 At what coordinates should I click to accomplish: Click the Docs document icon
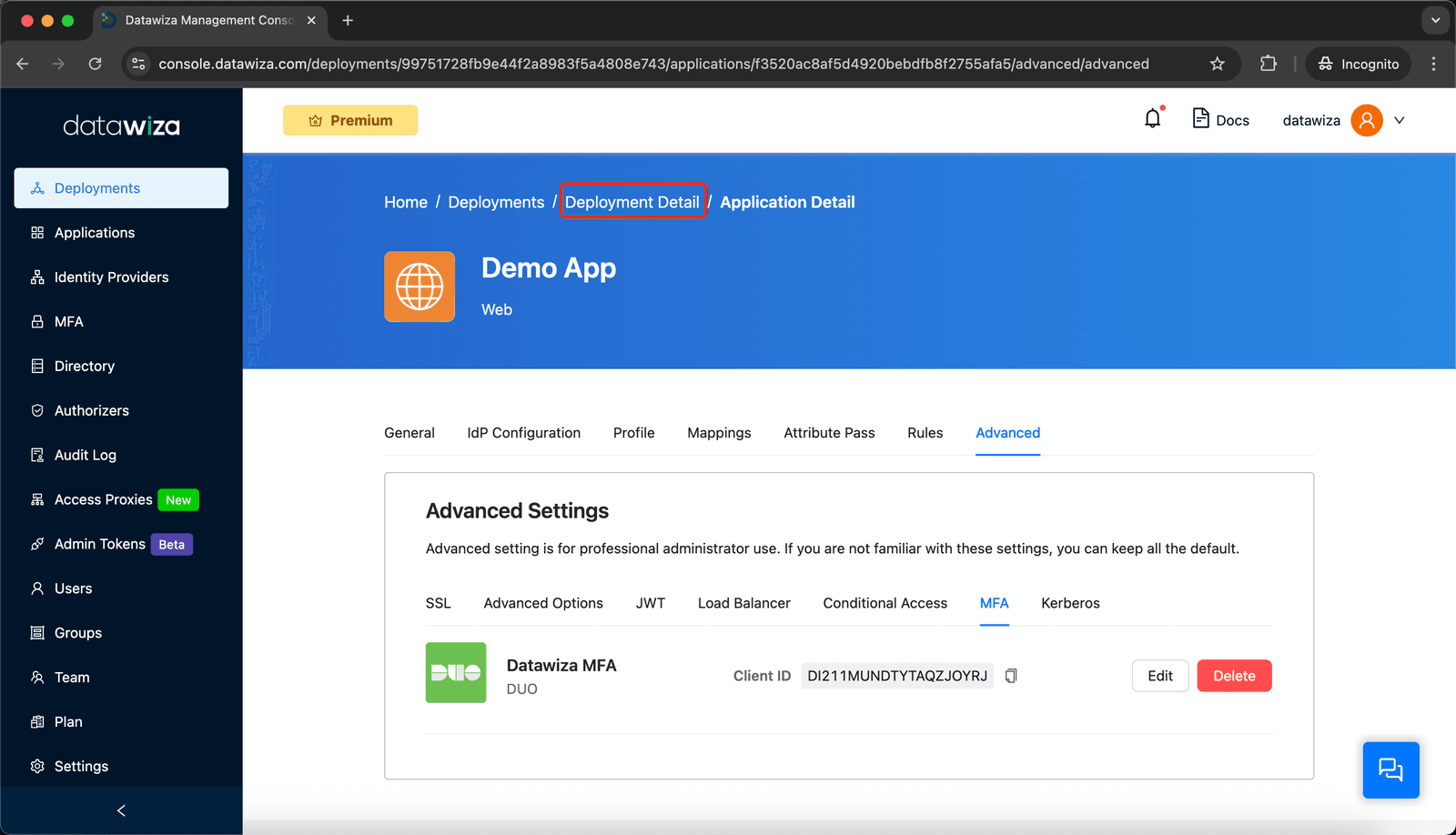[x=1200, y=118]
